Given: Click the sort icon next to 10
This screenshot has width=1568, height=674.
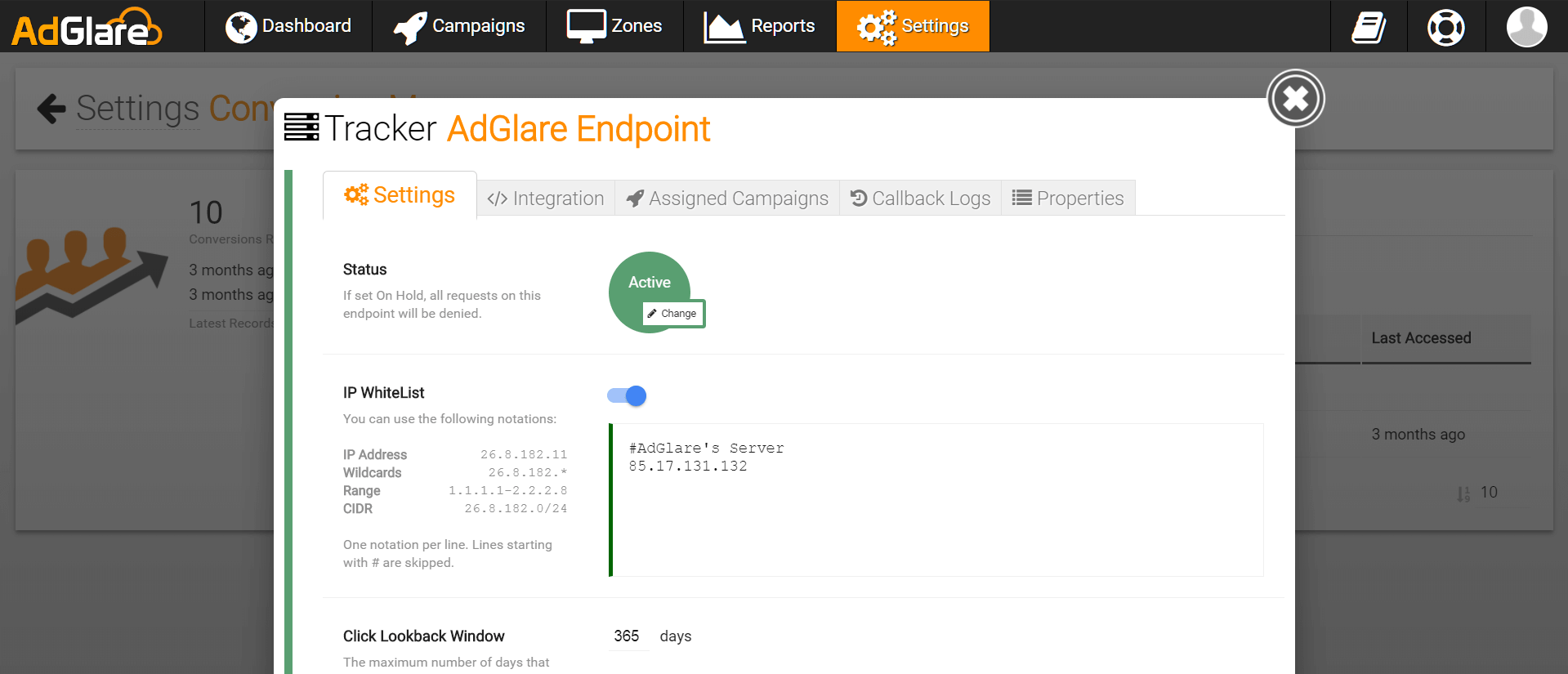Looking at the screenshot, I should pos(1463,493).
